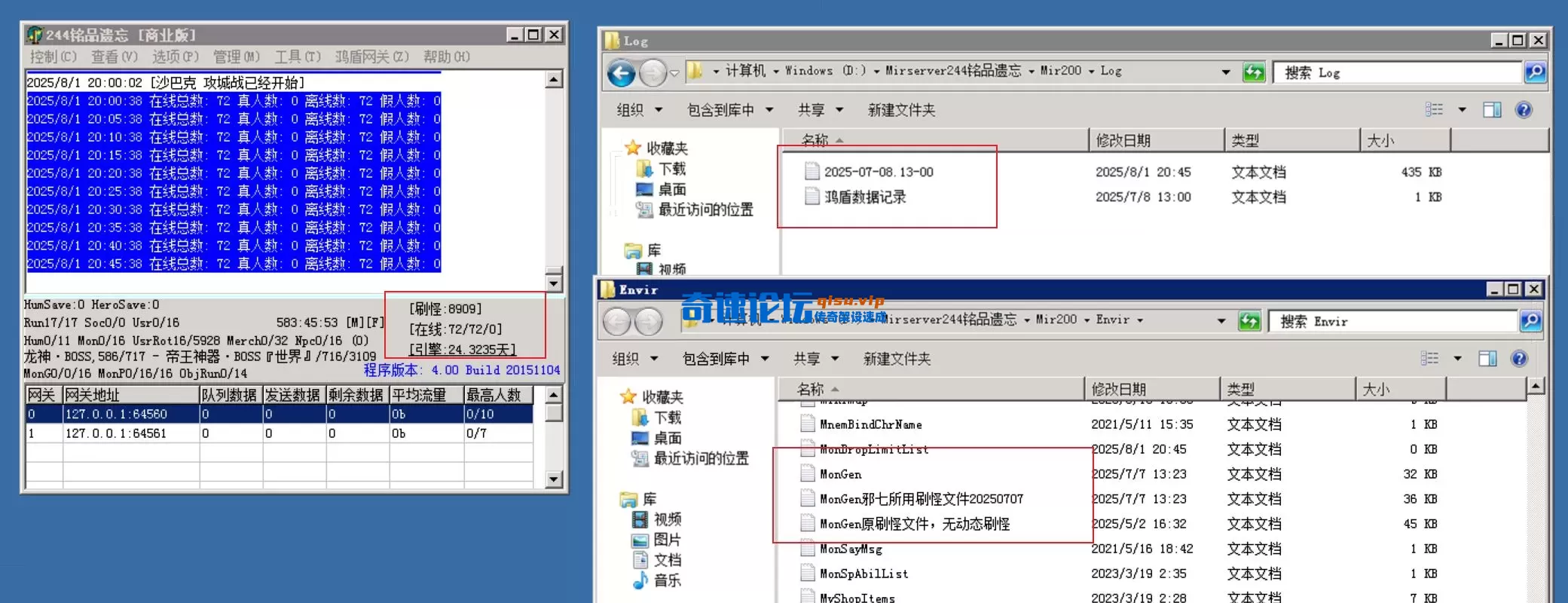Open 共享 dropdown in Log window
Image resolution: width=1568 pixels, height=603 pixels.
(821, 110)
